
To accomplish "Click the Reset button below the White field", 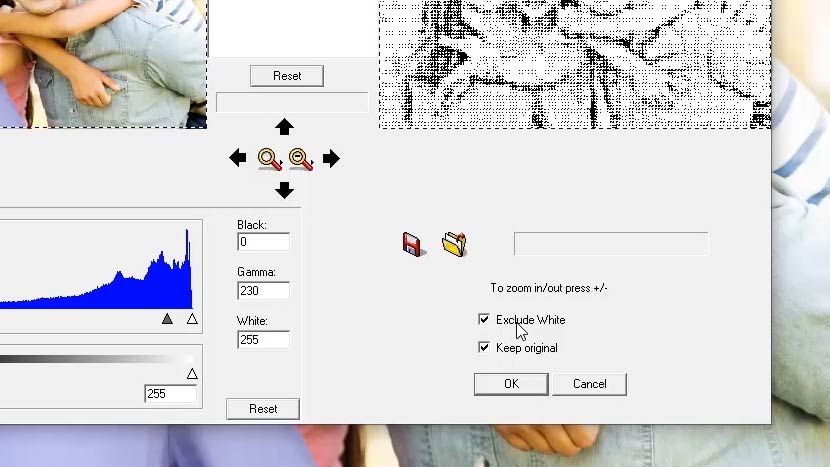I will 263,408.
